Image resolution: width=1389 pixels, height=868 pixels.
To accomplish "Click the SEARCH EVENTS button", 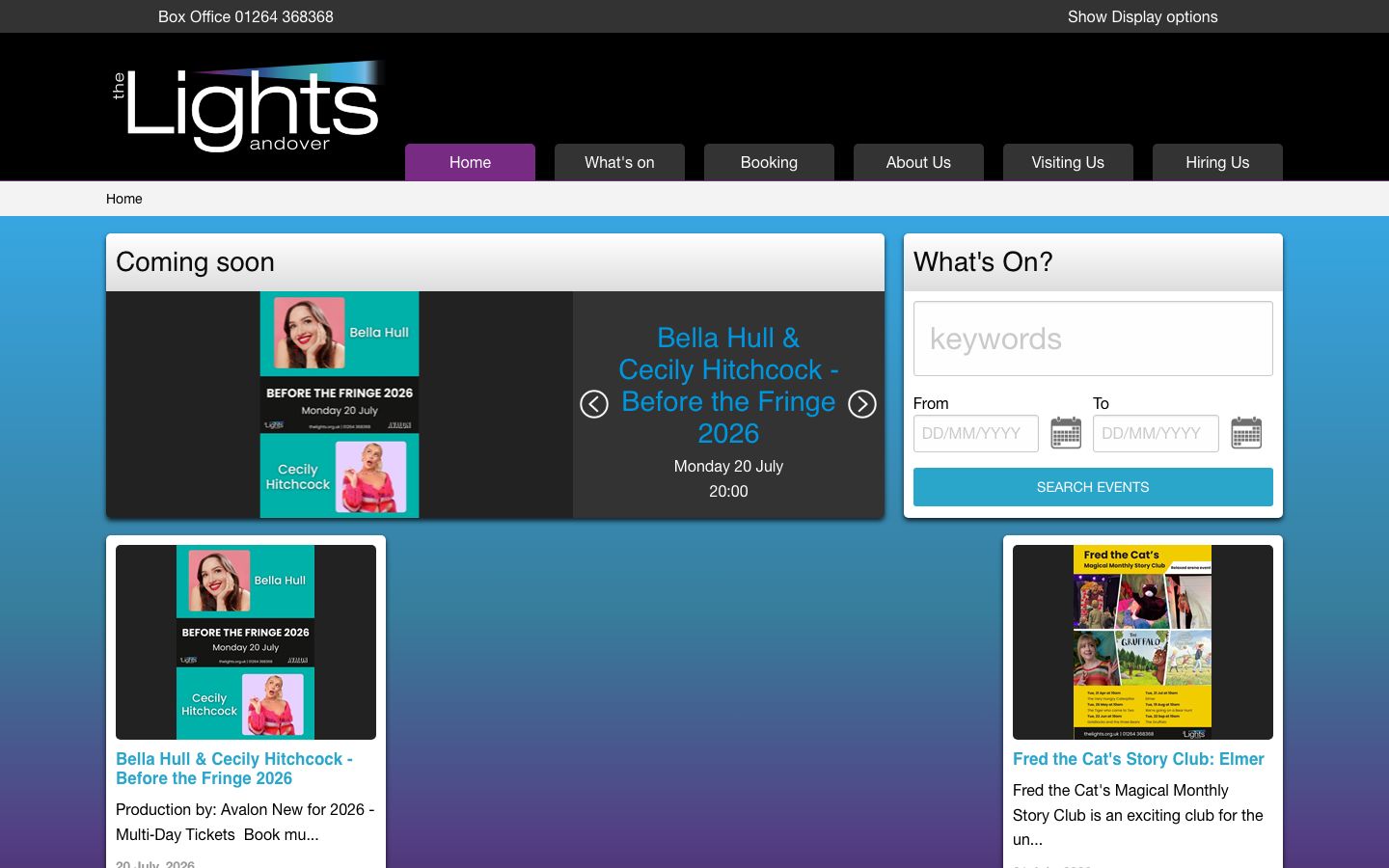I will pos(1093,487).
